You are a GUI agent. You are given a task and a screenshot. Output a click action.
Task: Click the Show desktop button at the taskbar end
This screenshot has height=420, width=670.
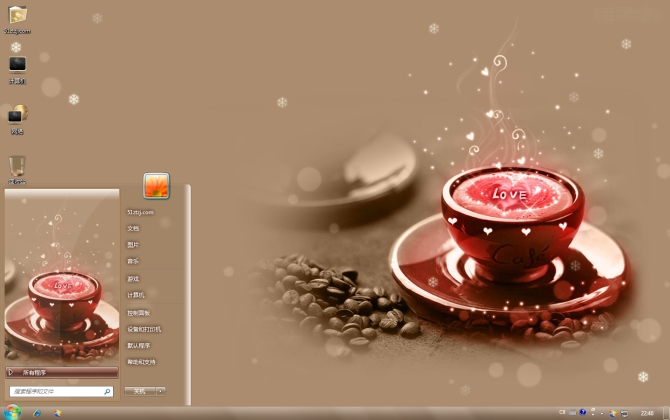(666, 413)
